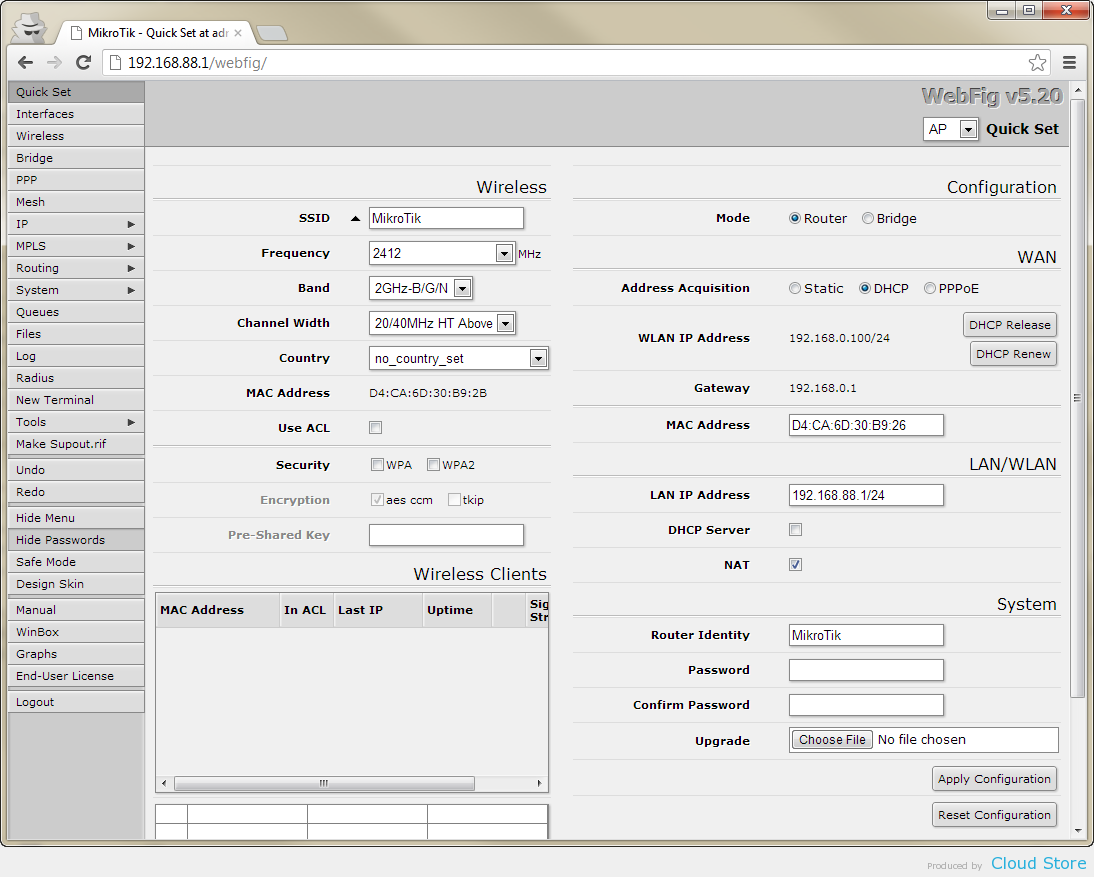The height and width of the screenshot is (877, 1094).
Task: Expand the Tools submenu
Action: [76, 422]
